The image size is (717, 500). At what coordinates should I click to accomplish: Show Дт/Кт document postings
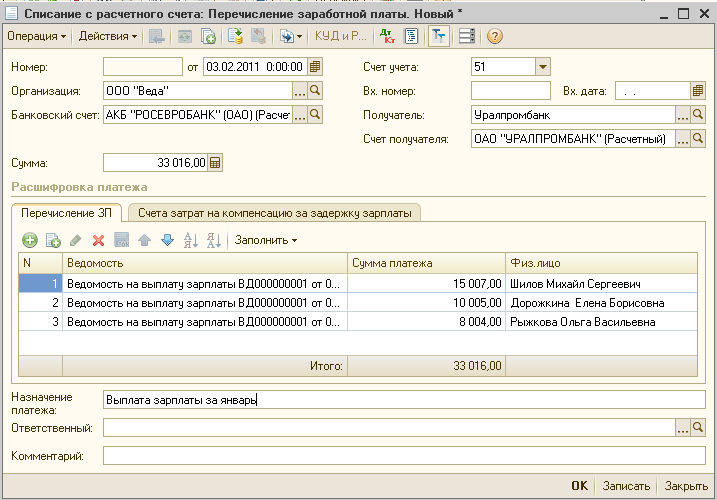click(x=387, y=36)
